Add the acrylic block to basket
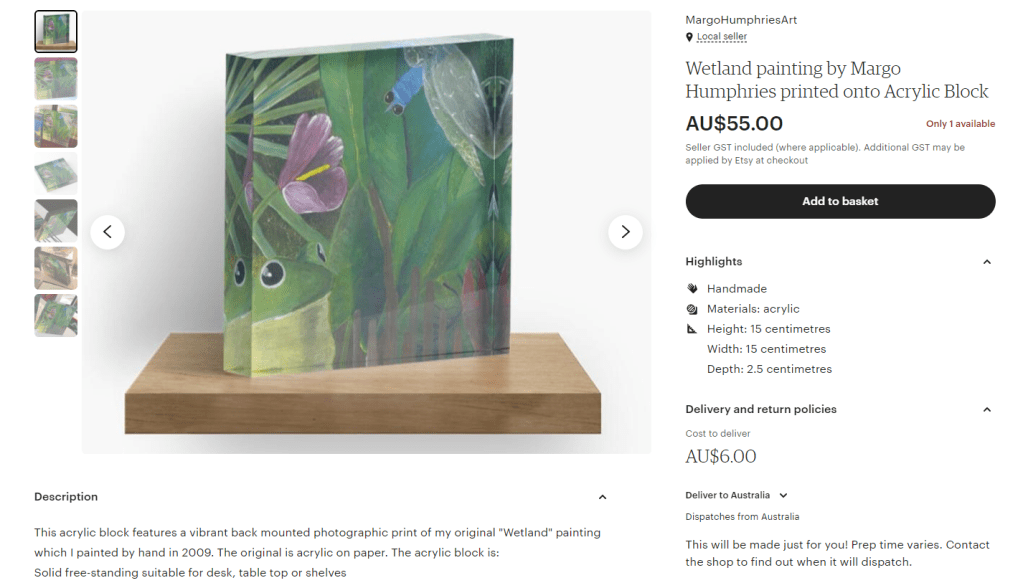This screenshot has height=588, width=1023. 840,201
